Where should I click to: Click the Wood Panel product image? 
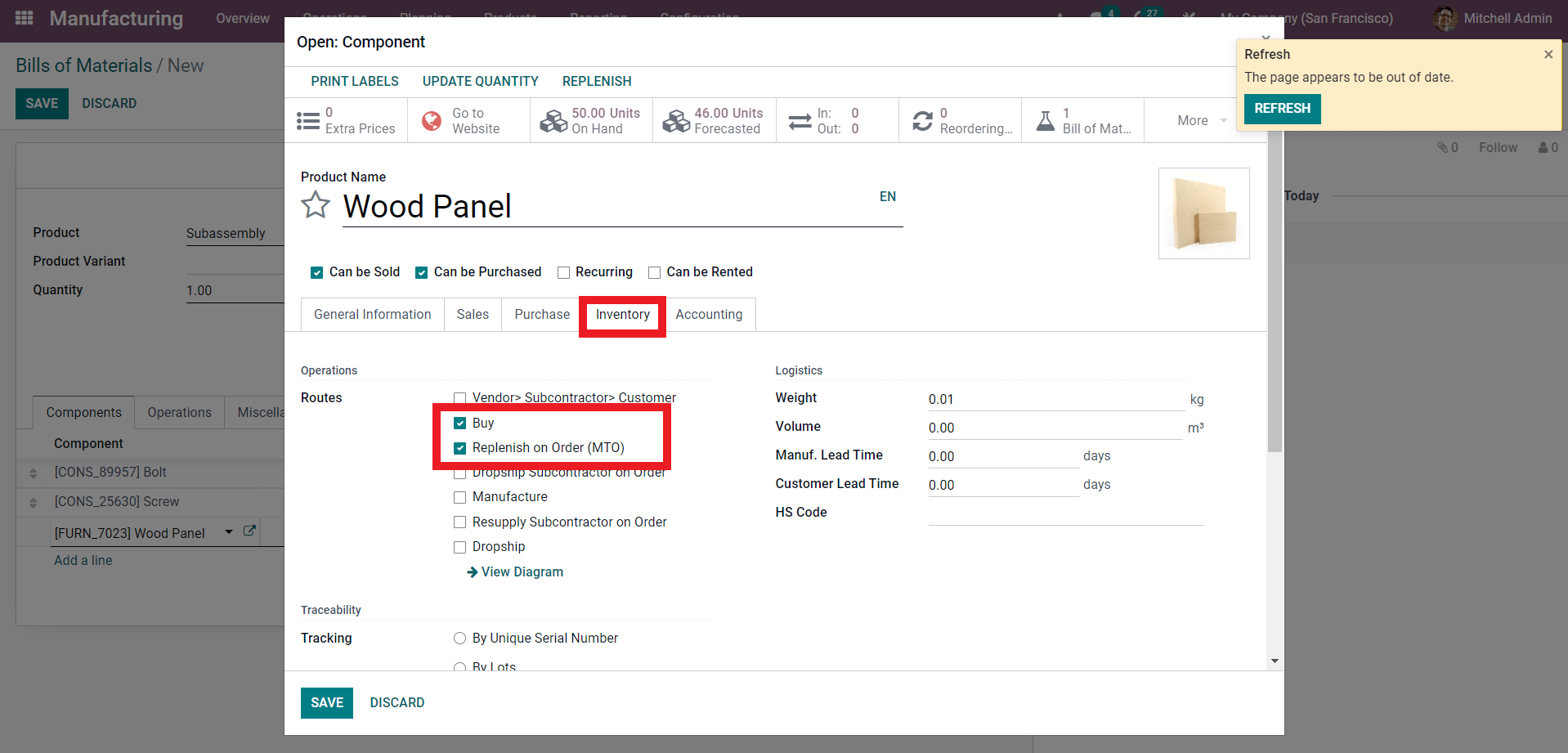[x=1204, y=213]
